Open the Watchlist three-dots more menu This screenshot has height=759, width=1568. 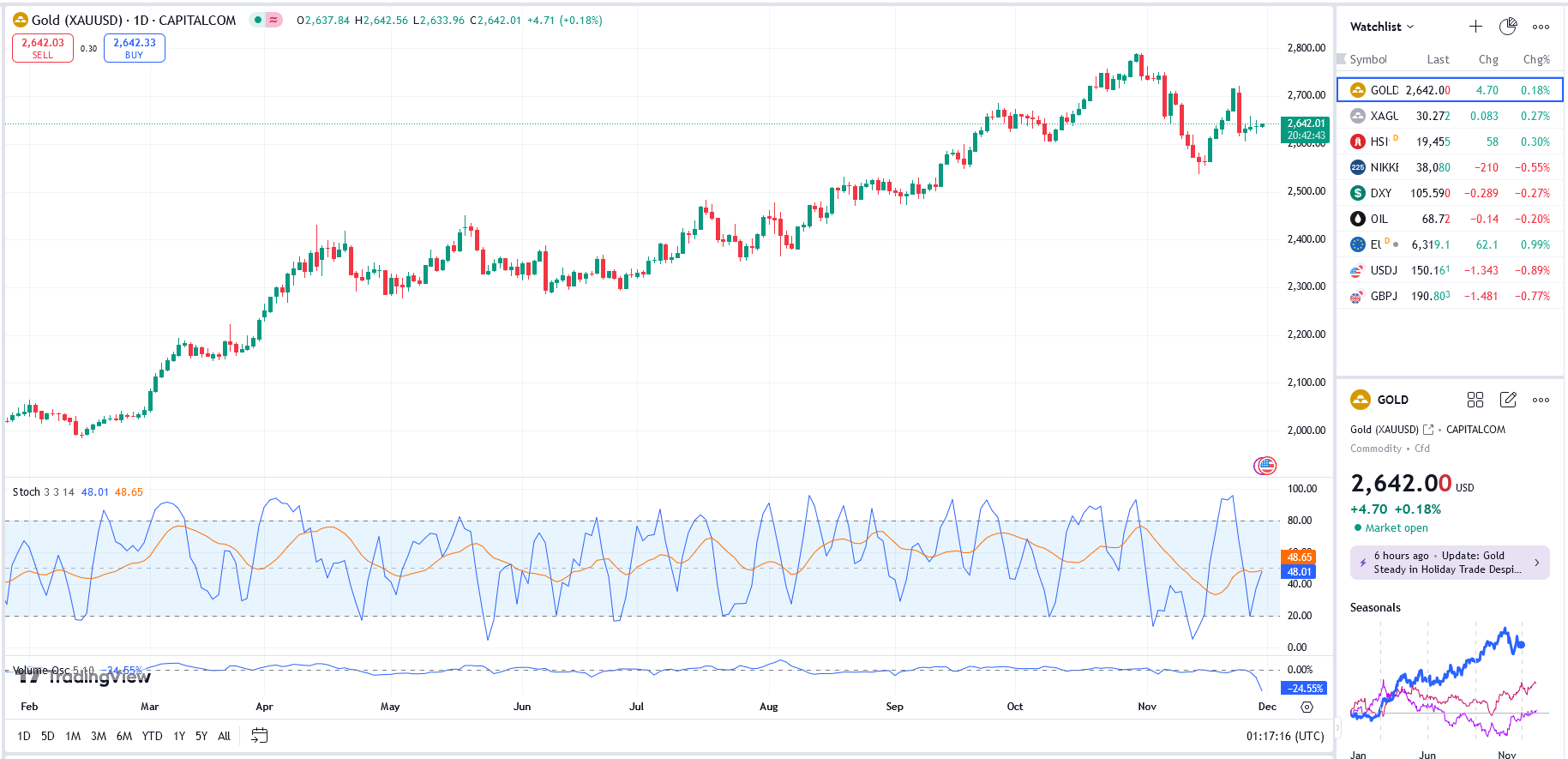(1541, 27)
